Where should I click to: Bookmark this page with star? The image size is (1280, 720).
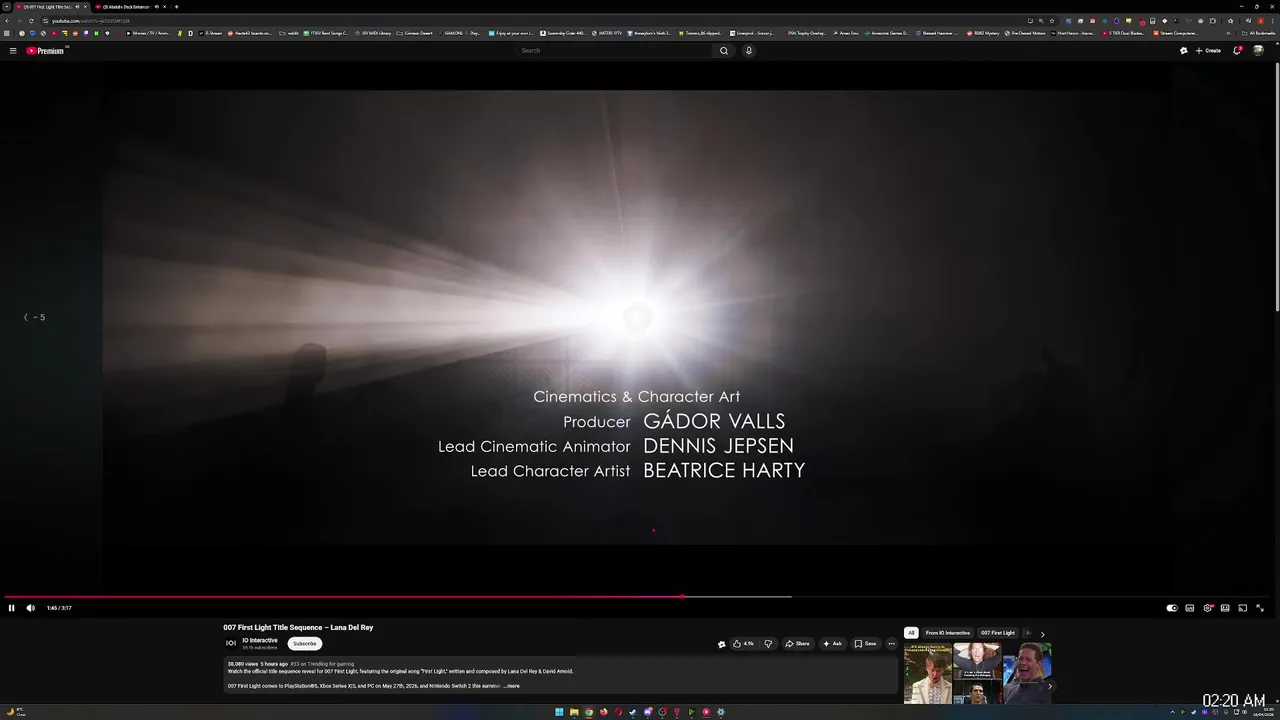(x=1052, y=21)
